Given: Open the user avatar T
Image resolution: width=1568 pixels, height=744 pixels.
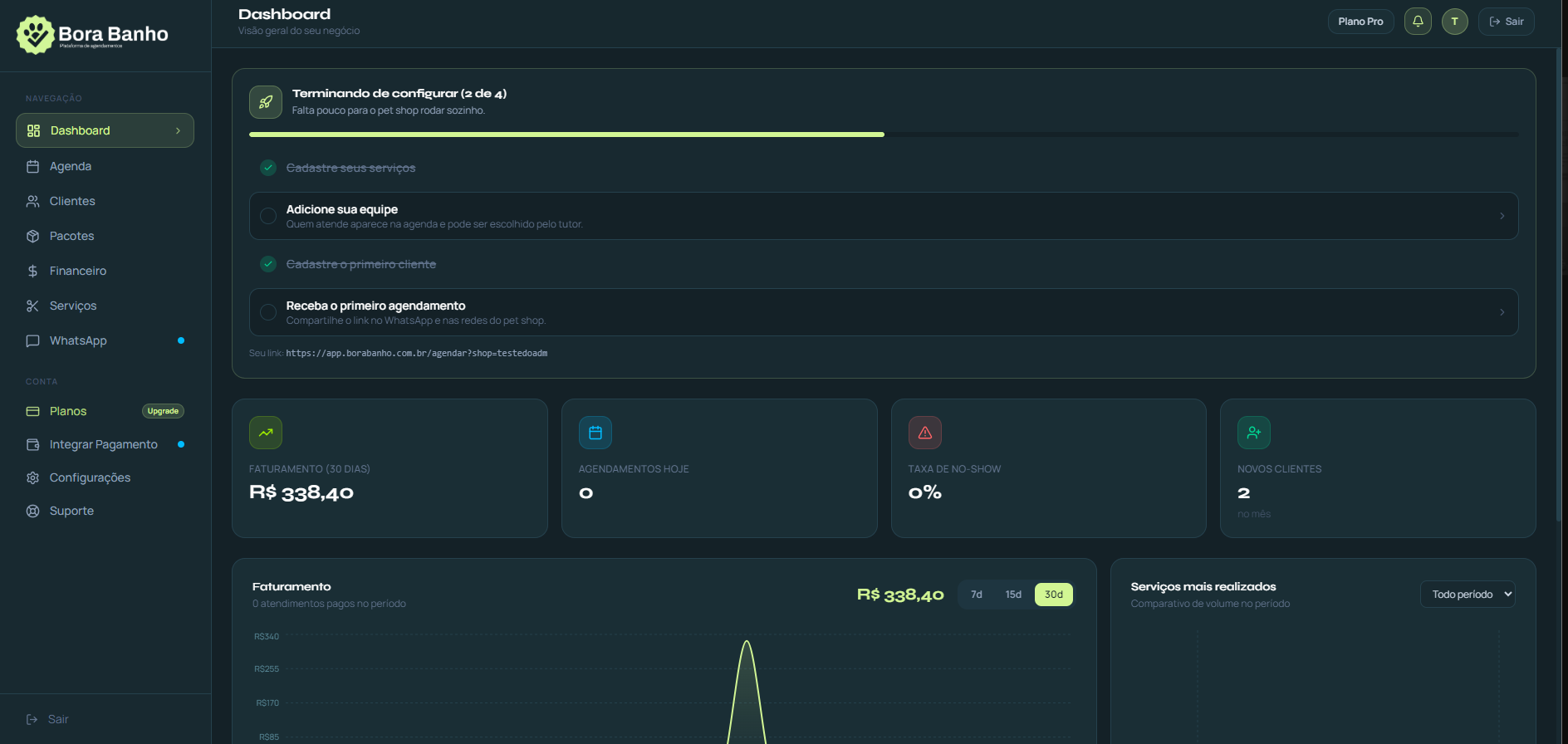Looking at the screenshot, I should point(1454,22).
